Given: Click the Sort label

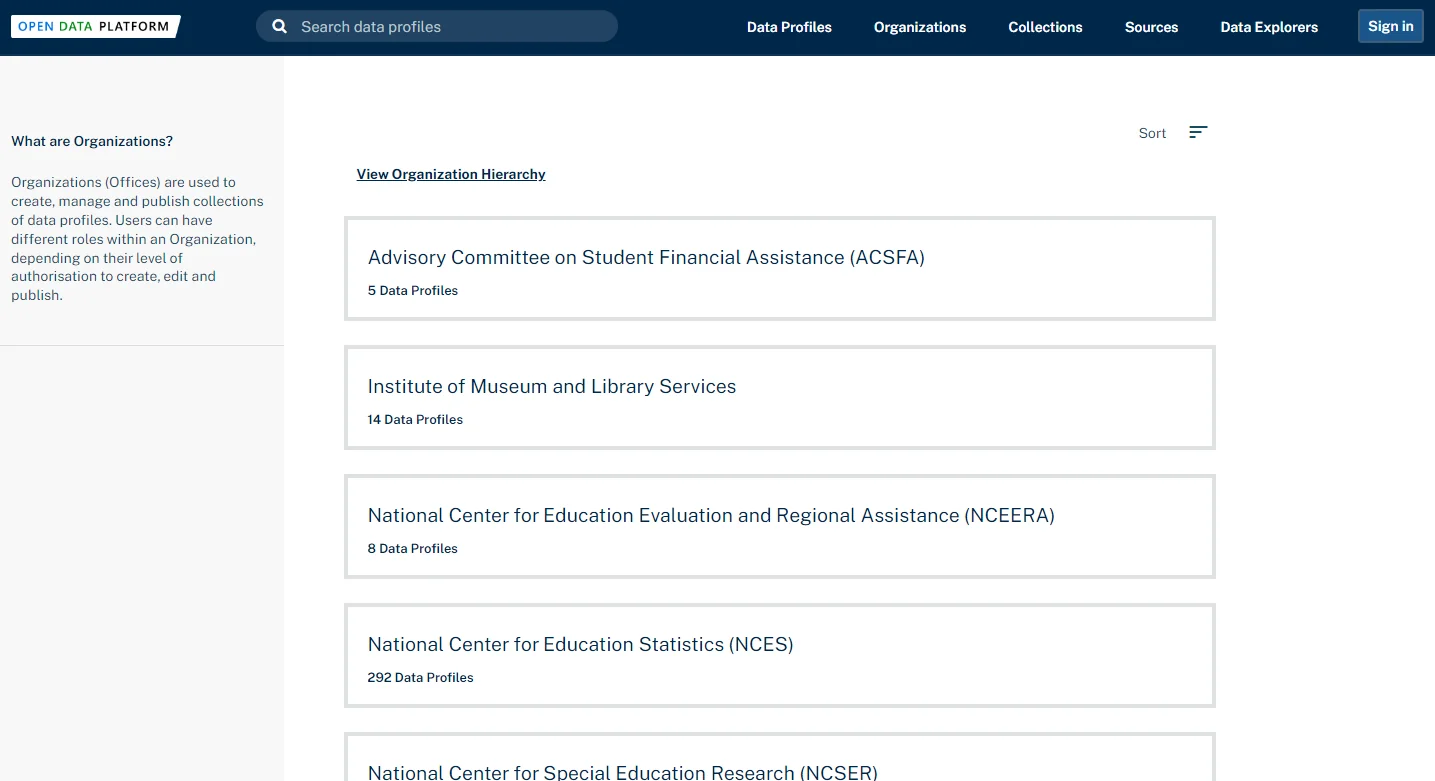Looking at the screenshot, I should 1152,133.
